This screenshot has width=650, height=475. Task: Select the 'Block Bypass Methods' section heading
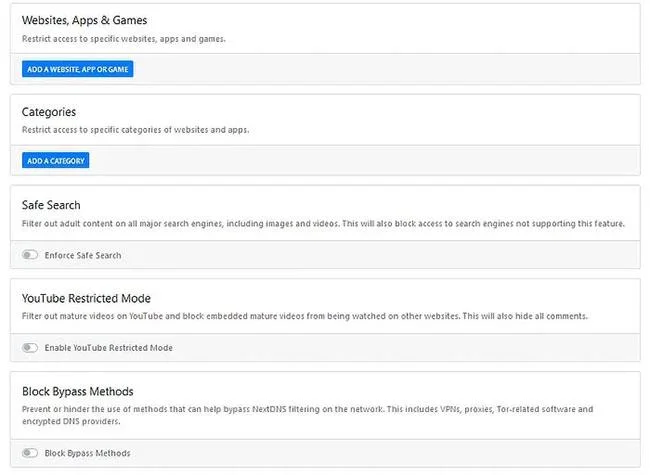tap(78, 391)
